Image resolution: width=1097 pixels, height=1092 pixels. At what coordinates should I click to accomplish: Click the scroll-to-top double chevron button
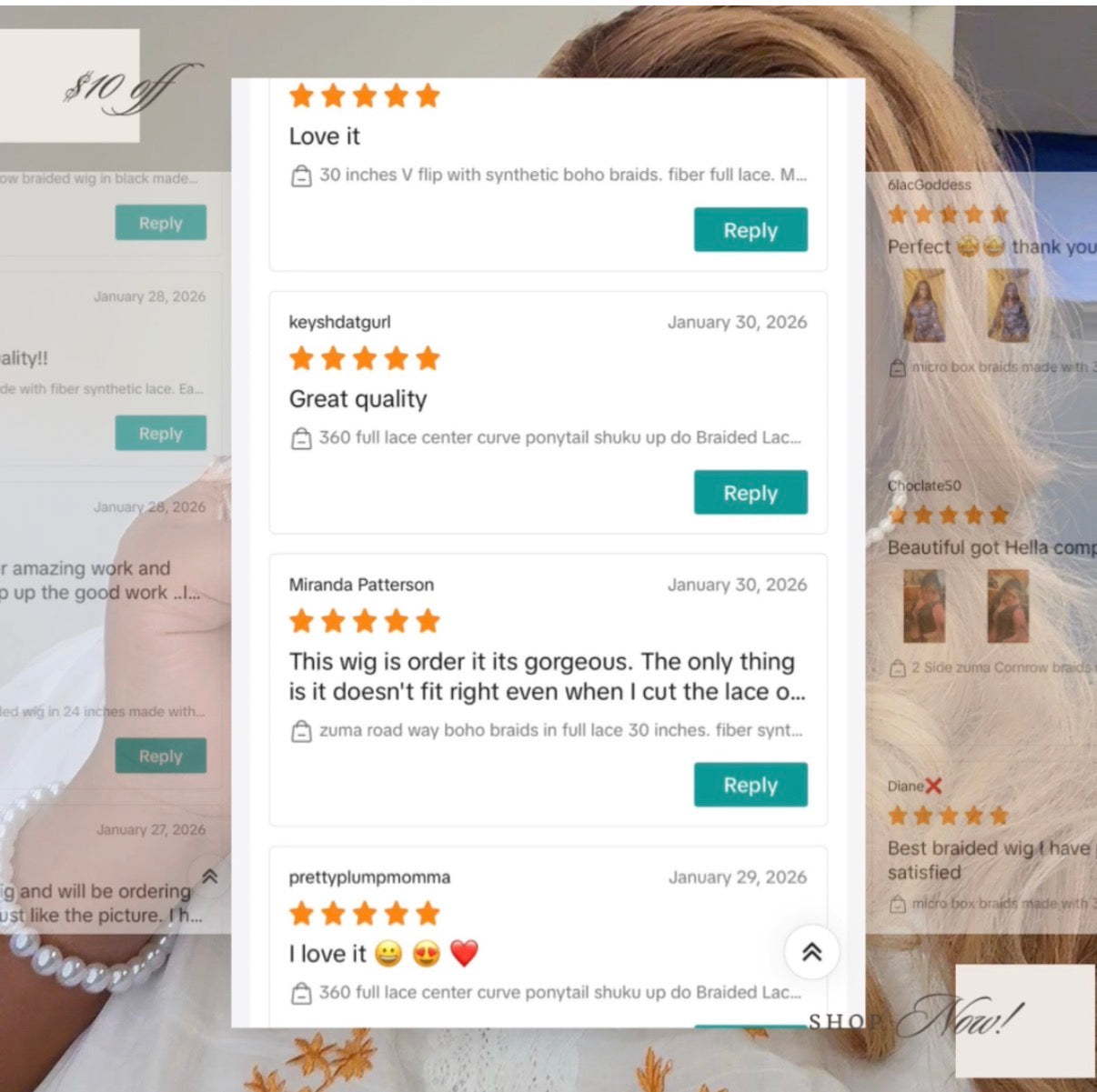(811, 952)
